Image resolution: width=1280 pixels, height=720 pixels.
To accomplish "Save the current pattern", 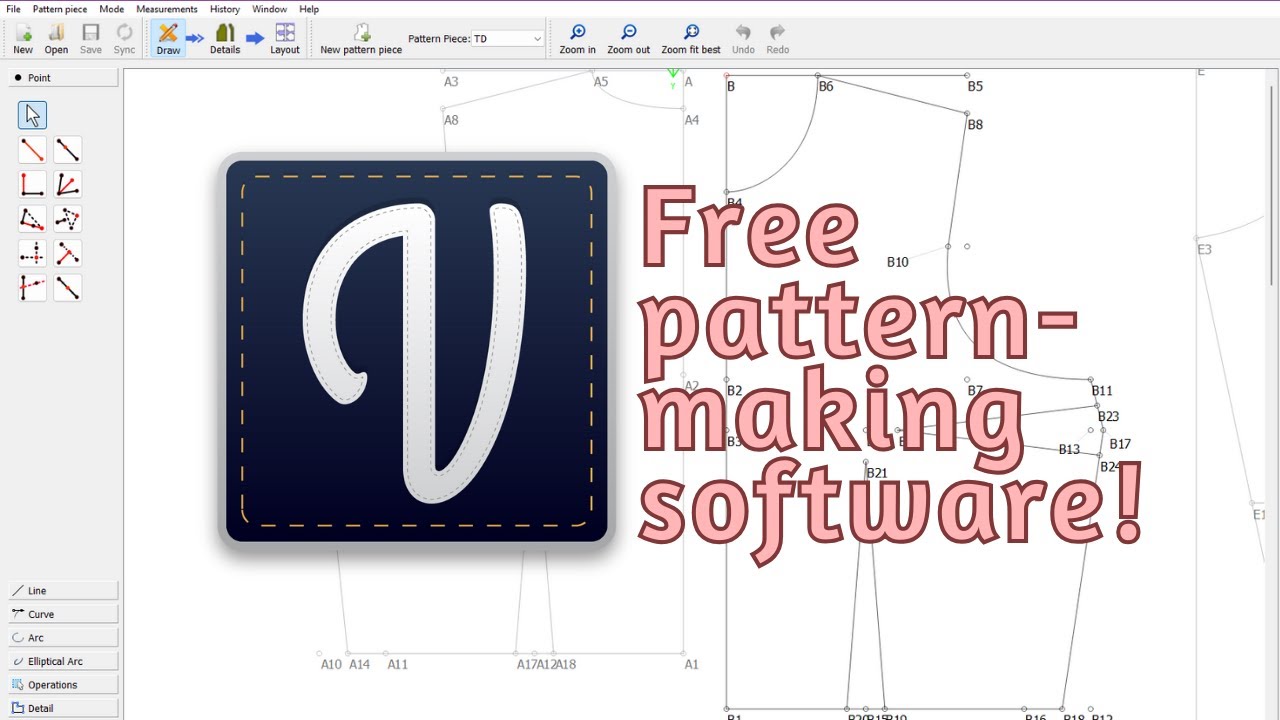I will [91, 39].
